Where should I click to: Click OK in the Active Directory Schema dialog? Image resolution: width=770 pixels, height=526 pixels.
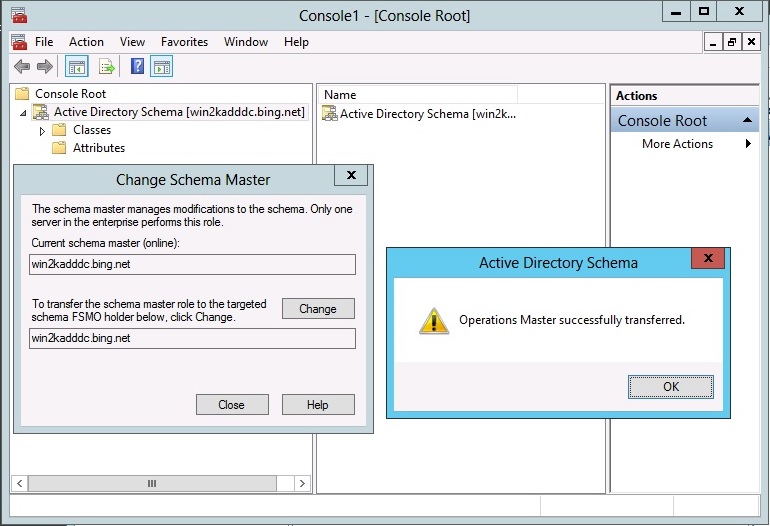click(x=671, y=387)
